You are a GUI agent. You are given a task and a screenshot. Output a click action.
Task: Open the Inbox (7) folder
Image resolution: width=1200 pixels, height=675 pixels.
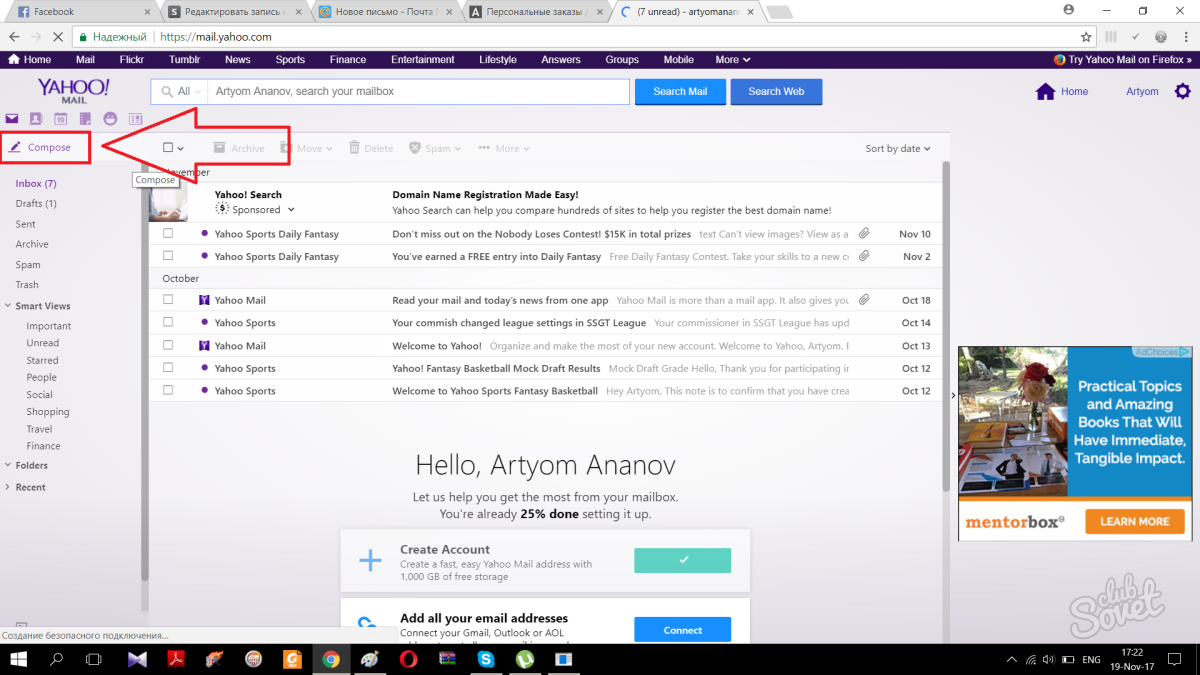36,184
